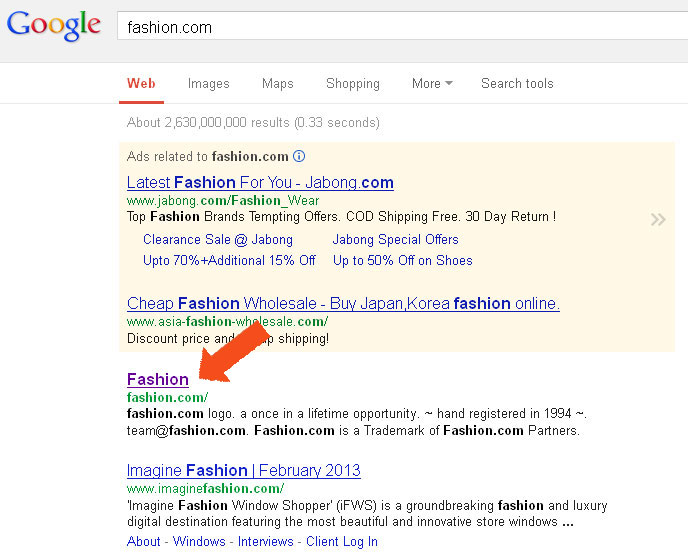The height and width of the screenshot is (559, 688).
Task: Open the Shopping tab
Action: click(x=352, y=84)
